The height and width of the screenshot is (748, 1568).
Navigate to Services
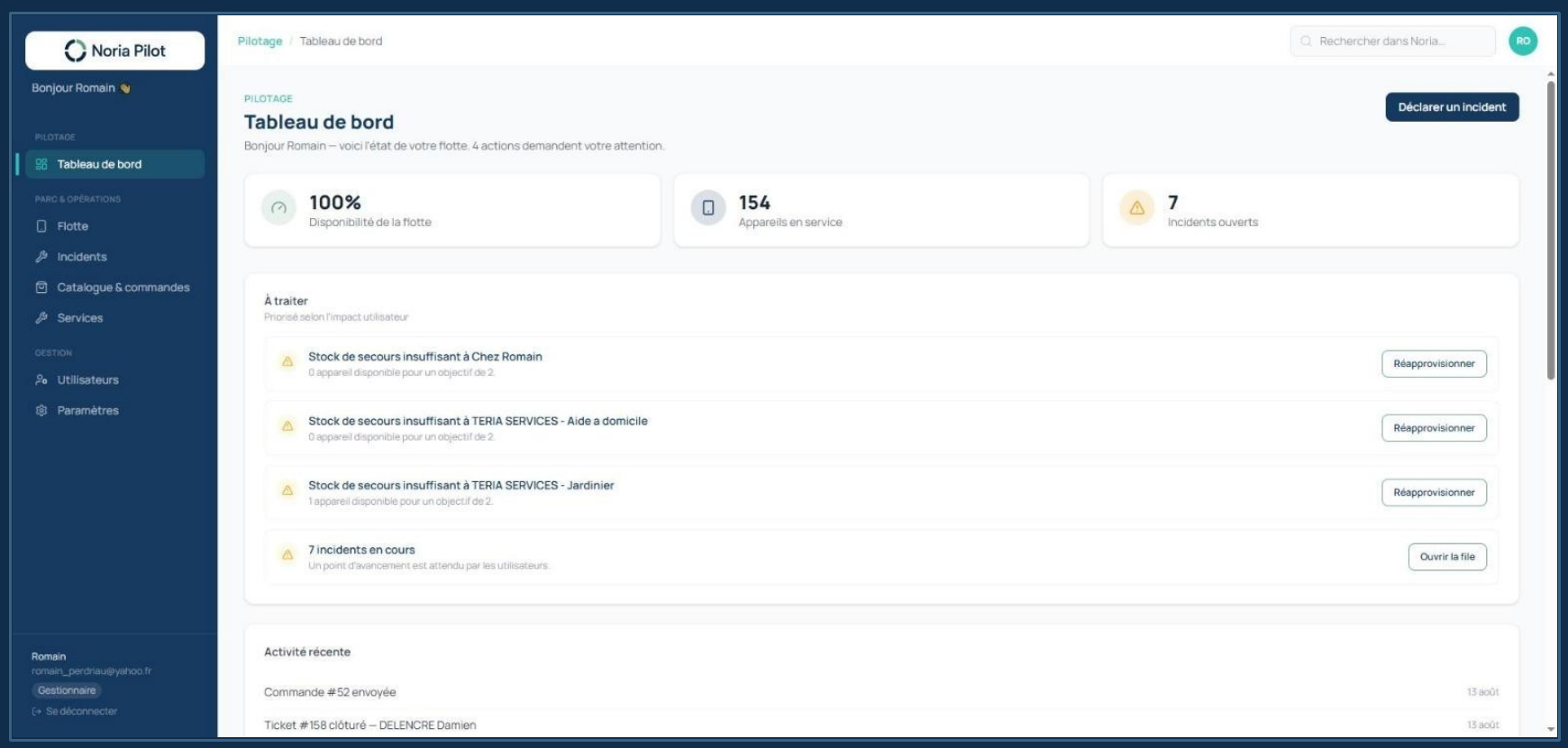click(114, 318)
